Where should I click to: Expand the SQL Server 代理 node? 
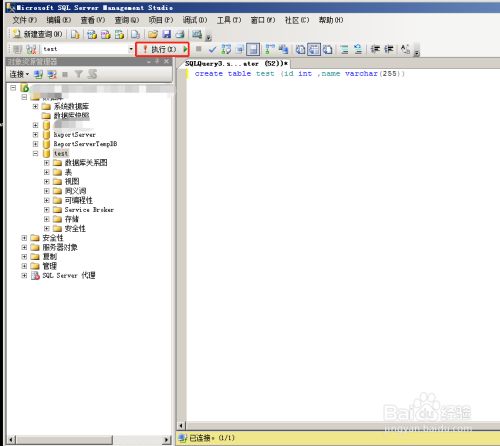[24, 275]
